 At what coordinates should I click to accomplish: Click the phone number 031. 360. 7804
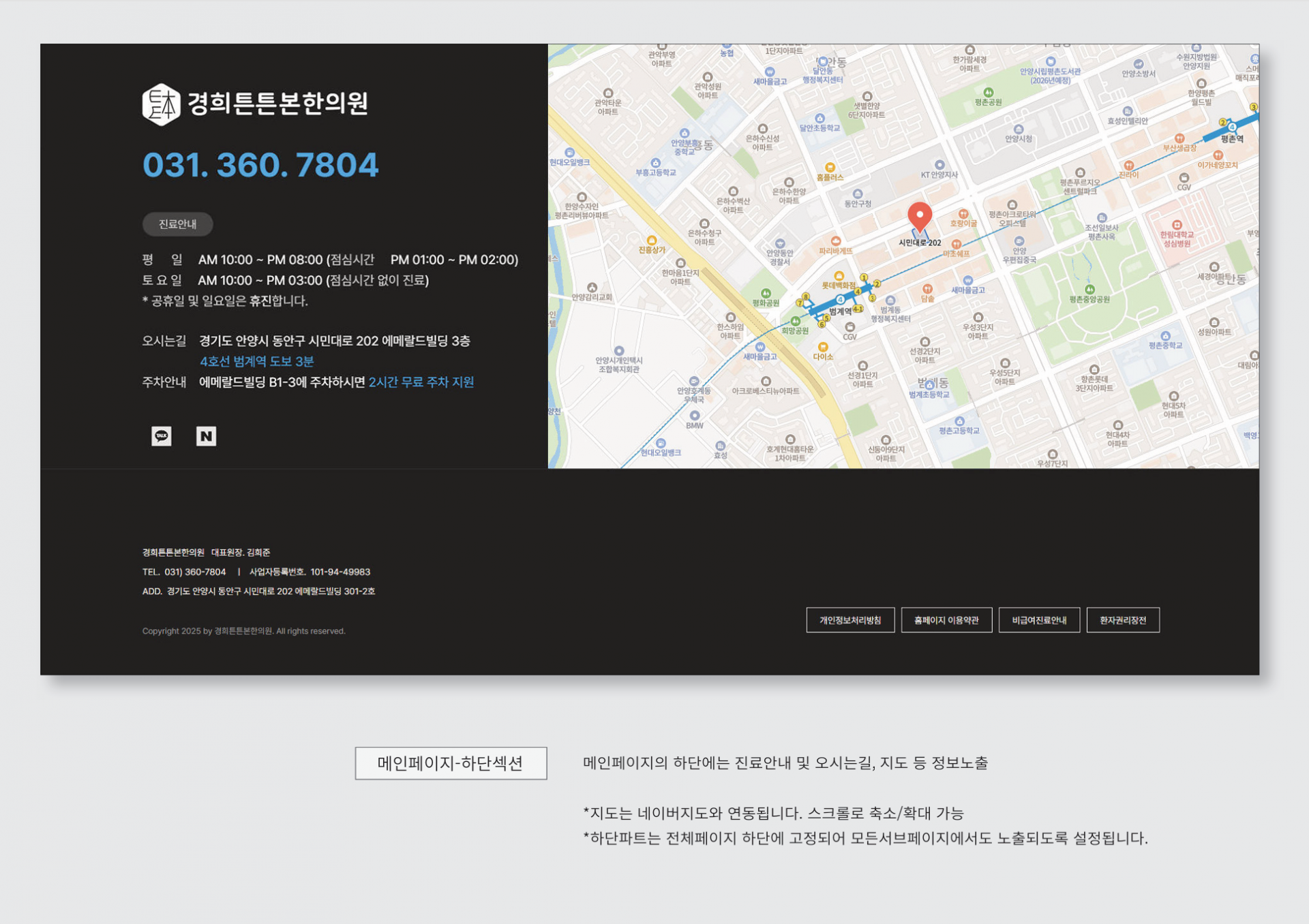pyautogui.click(x=260, y=165)
